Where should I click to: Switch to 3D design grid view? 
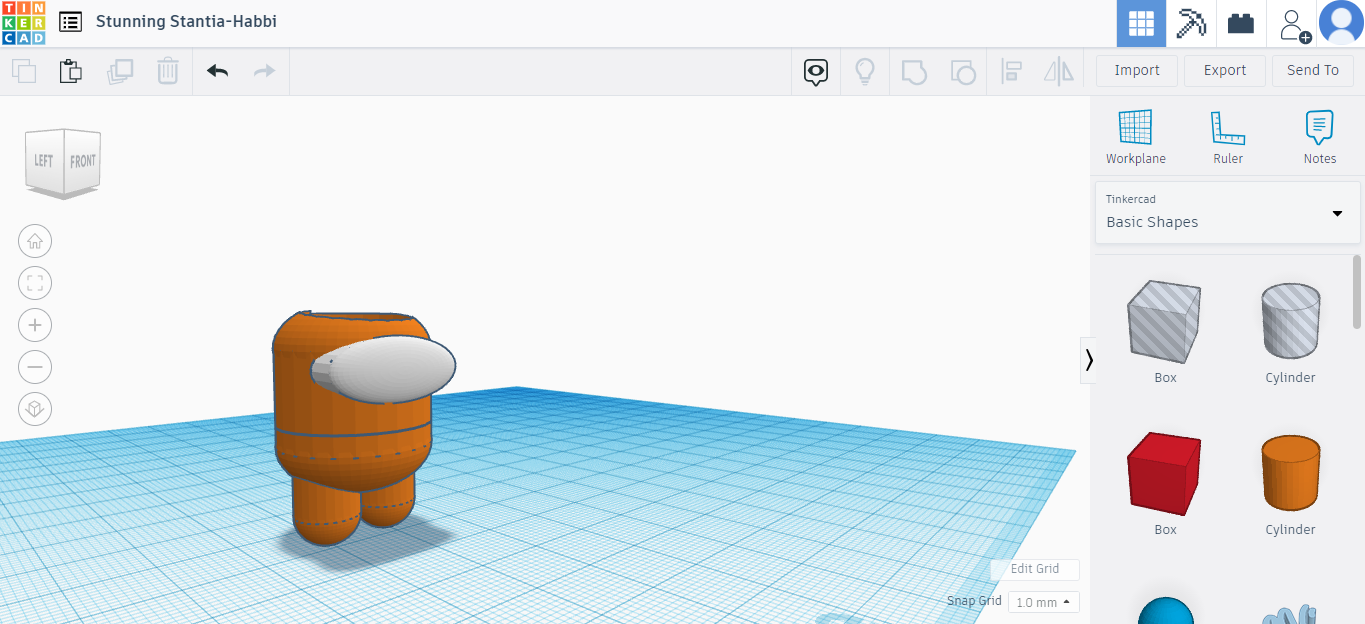click(x=1141, y=23)
